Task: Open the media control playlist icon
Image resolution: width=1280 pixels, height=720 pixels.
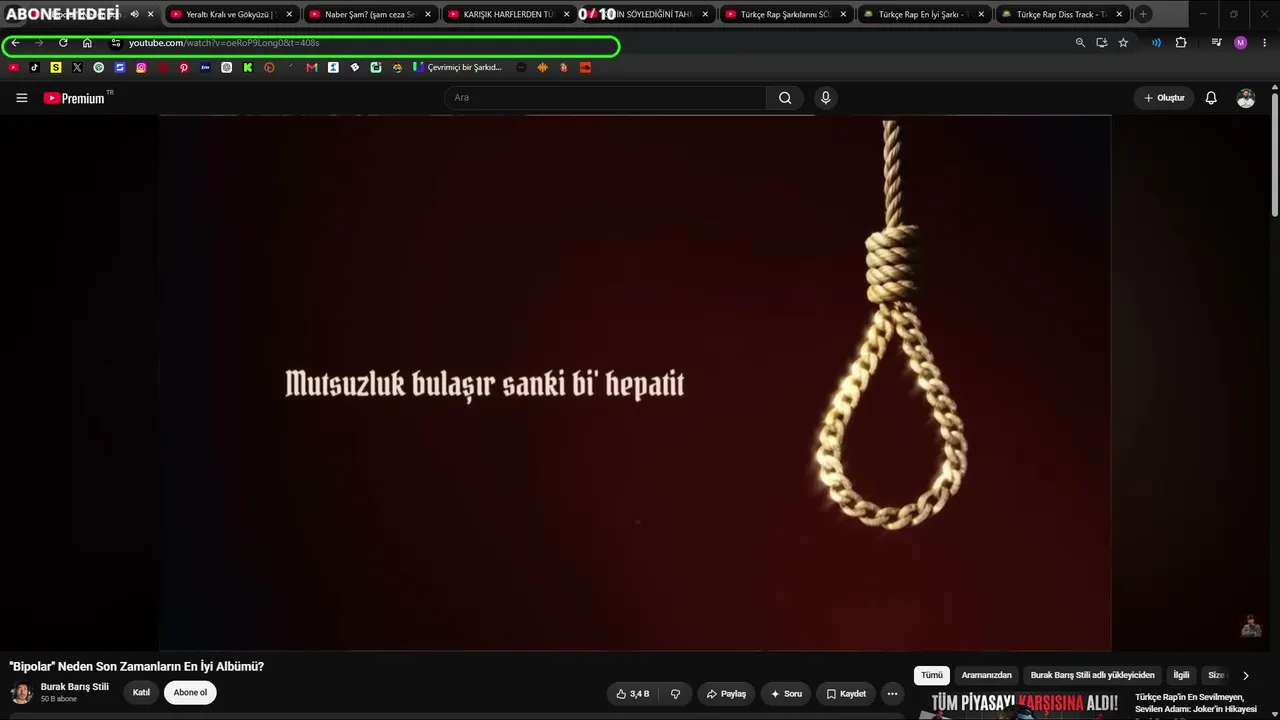Action: tap(1216, 43)
